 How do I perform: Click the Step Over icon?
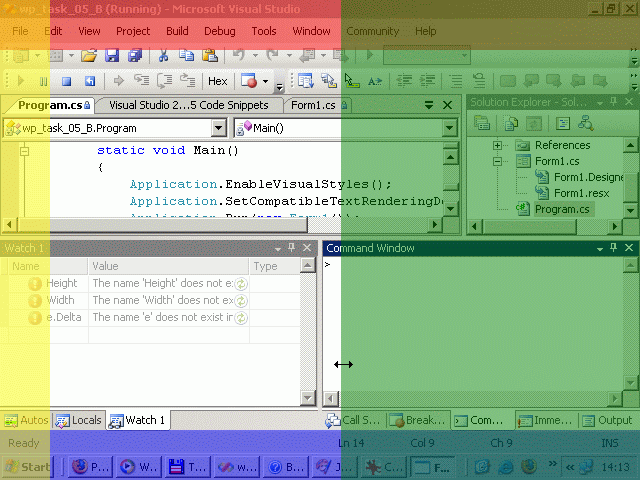click(x=165, y=80)
